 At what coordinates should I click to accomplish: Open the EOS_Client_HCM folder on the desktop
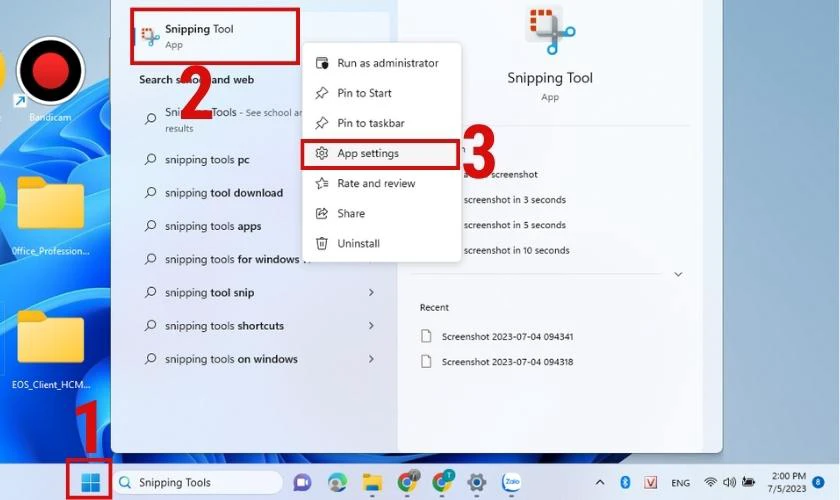coord(50,349)
